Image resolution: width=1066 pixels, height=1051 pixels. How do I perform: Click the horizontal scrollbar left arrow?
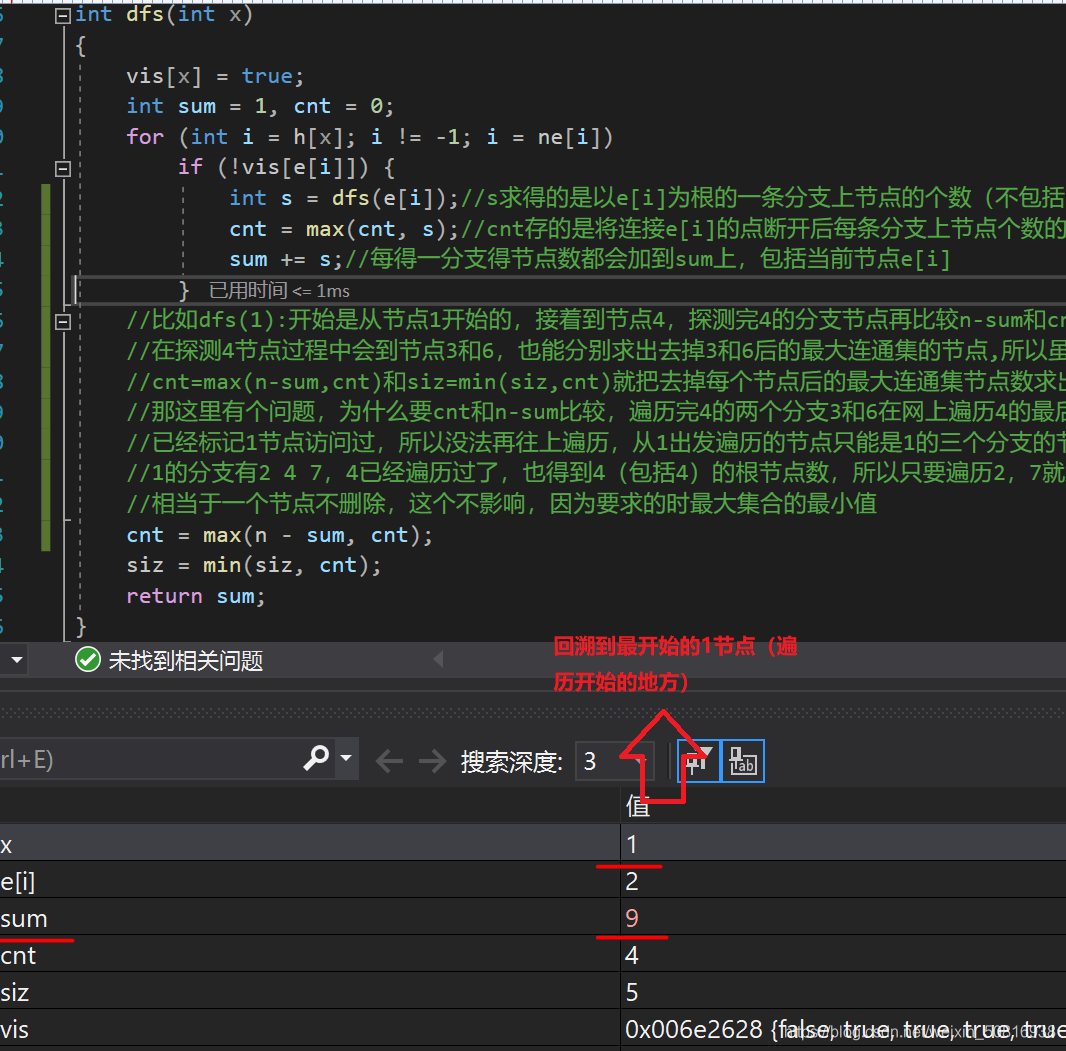(439, 659)
